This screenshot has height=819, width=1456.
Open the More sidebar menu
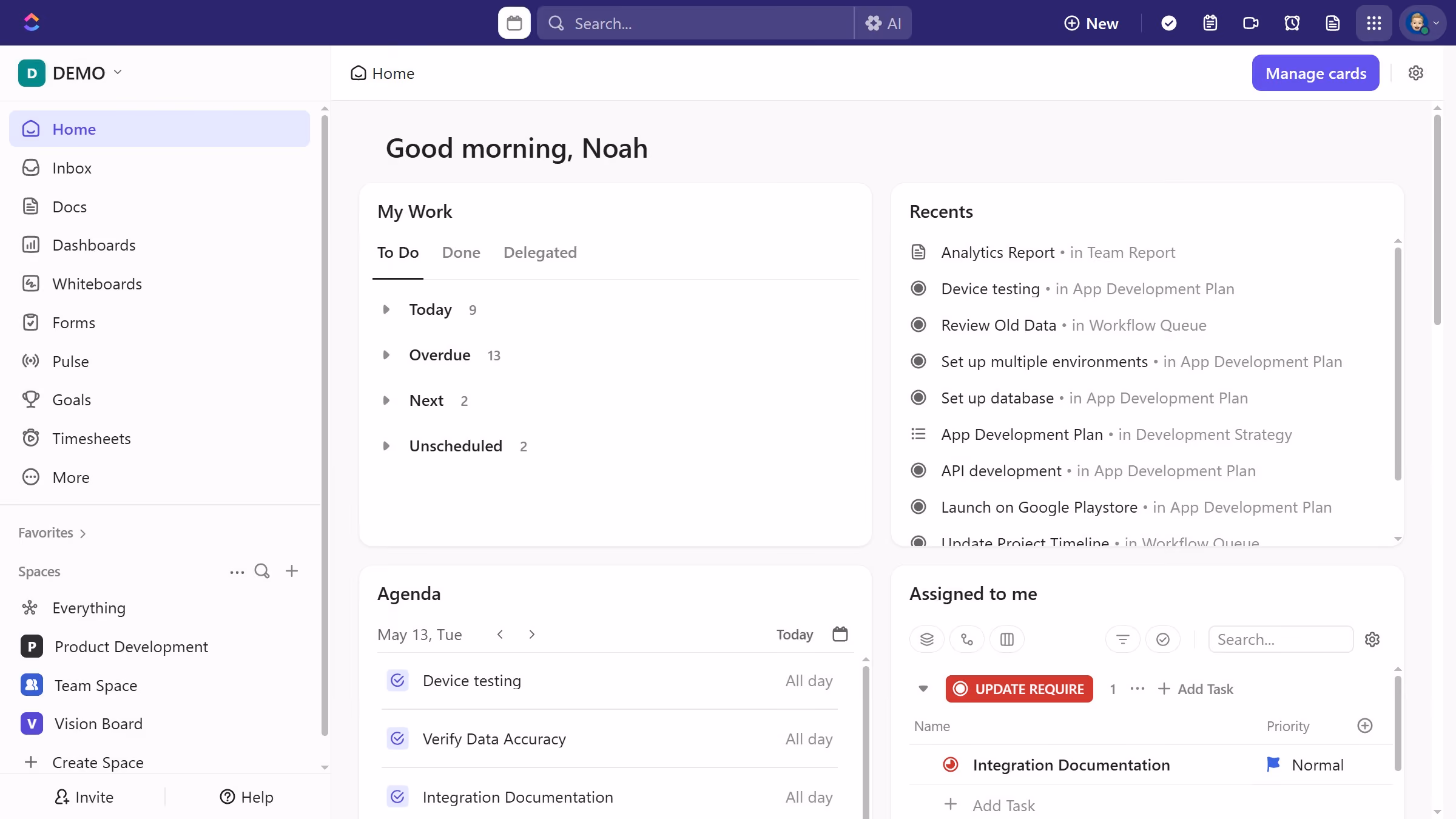159,477
